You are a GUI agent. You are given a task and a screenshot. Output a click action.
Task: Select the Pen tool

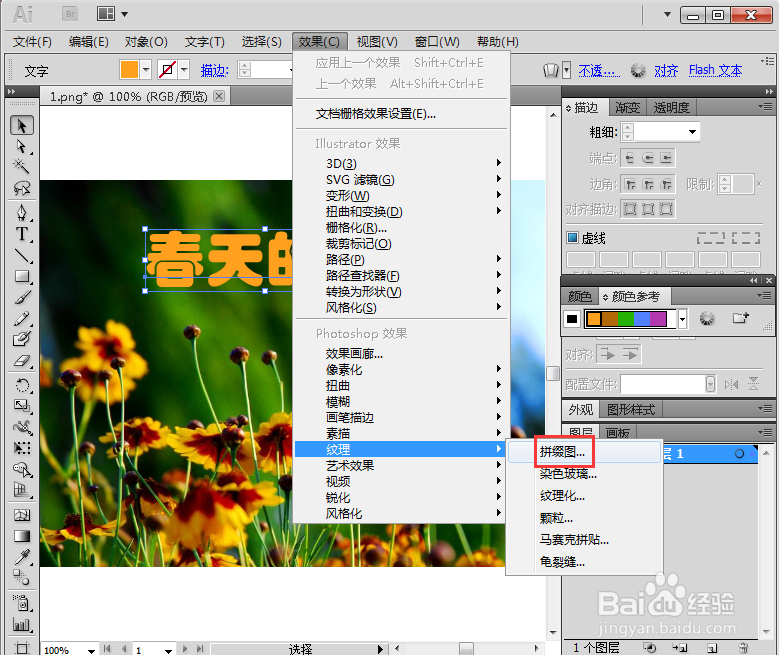(x=21, y=212)
